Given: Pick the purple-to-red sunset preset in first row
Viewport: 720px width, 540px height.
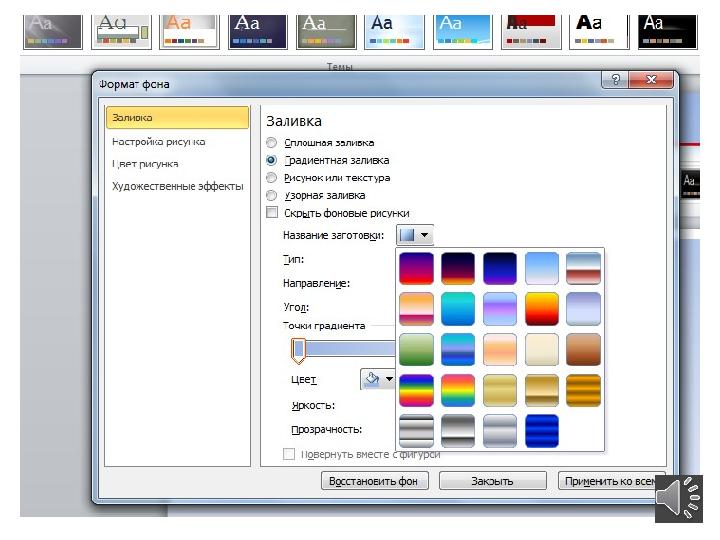Looking at the screenshot, I should pyautogui.click(x=416, y=268).
